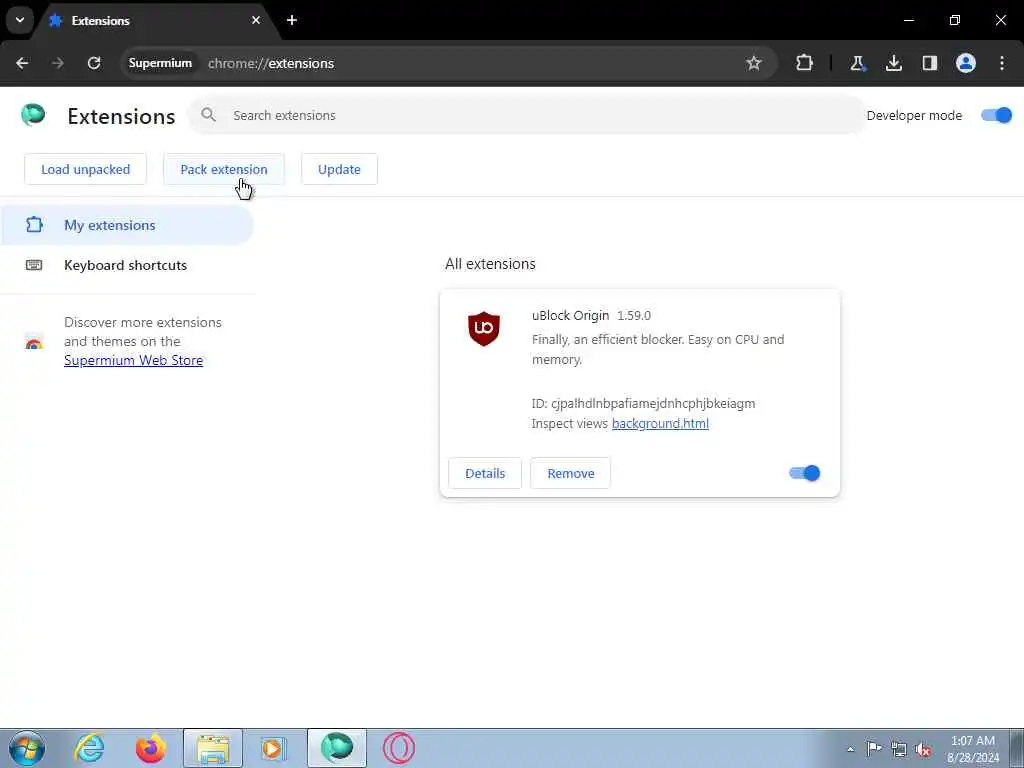Viewport: 1024px width, 768px height.
Task: Open the Windows Start button
Action: pos(26,748)
